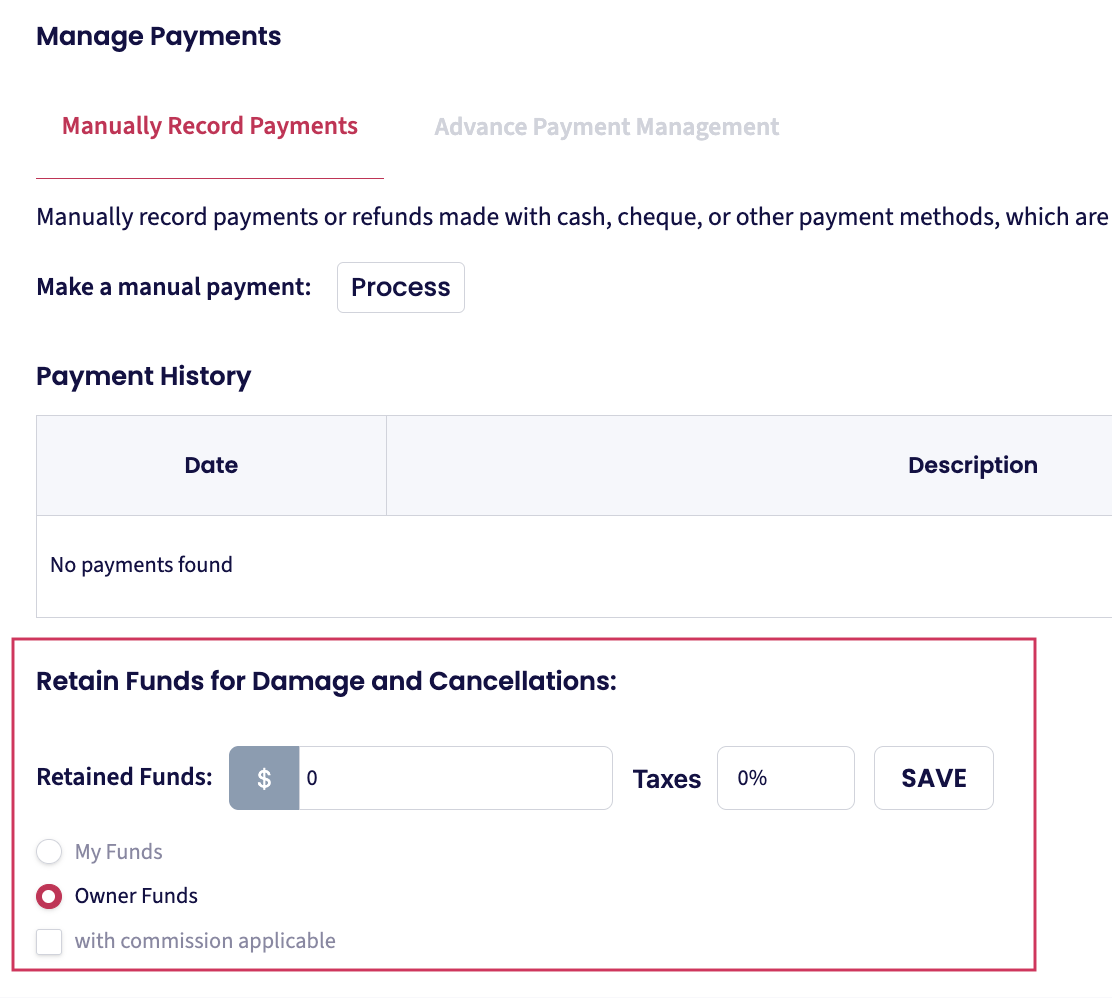Viewport: 1112px width, 998px height.
Task: Choose the Owner Funds radio option
Action: point(49,896)
